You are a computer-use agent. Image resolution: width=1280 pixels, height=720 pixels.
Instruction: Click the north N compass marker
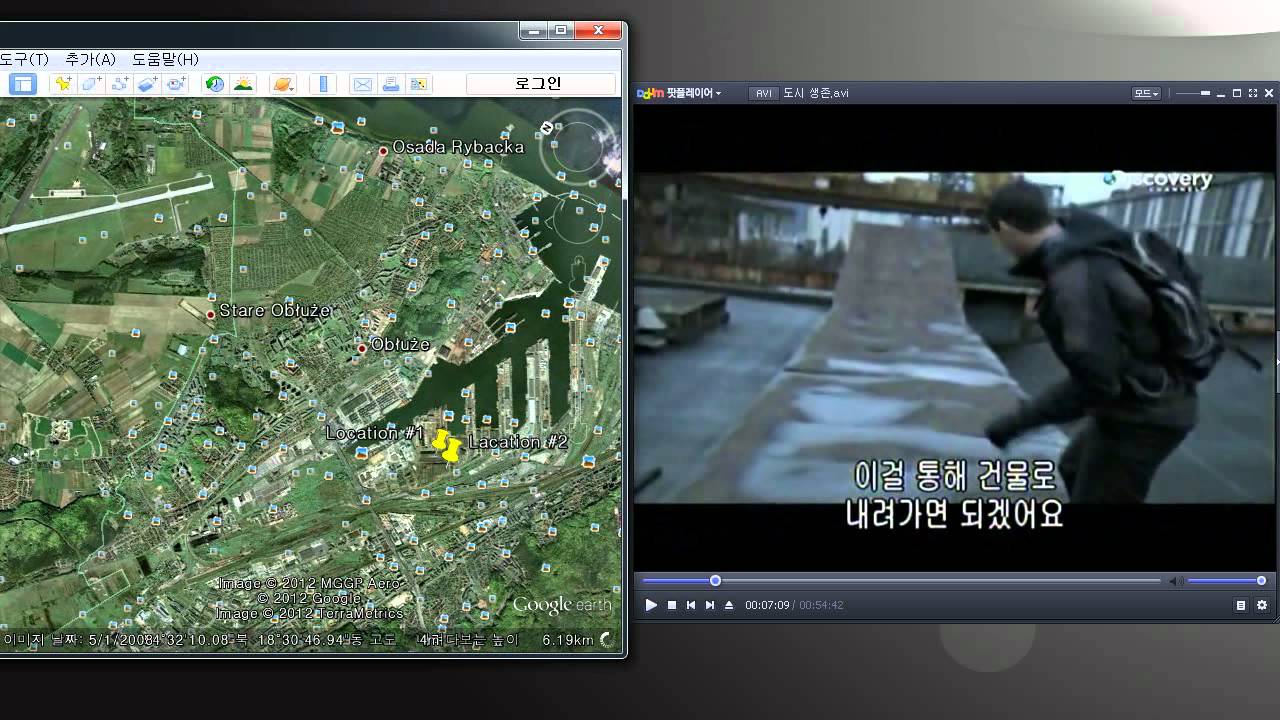(547, 128)
